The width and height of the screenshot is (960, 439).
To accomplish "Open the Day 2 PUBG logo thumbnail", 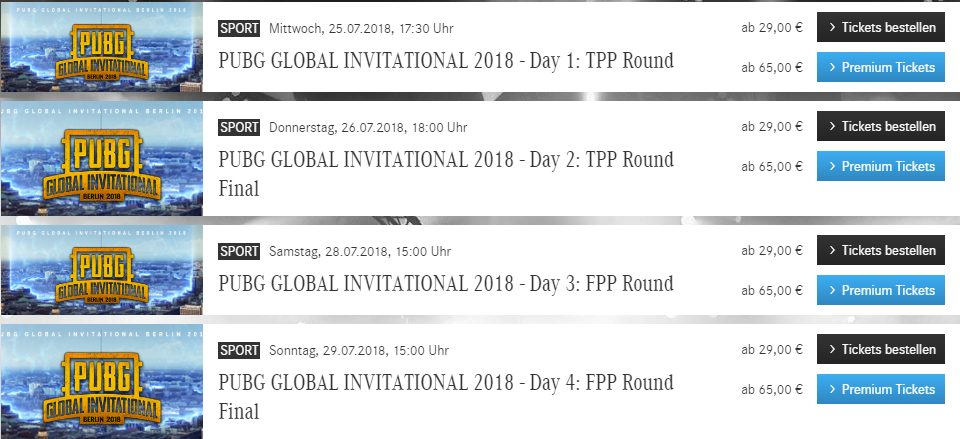I will tap(102, 158).
